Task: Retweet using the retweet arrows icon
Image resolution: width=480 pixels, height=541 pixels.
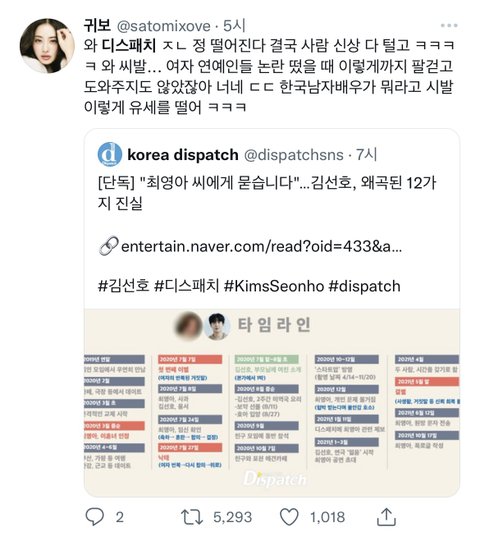Action: (x=192, y=517)
